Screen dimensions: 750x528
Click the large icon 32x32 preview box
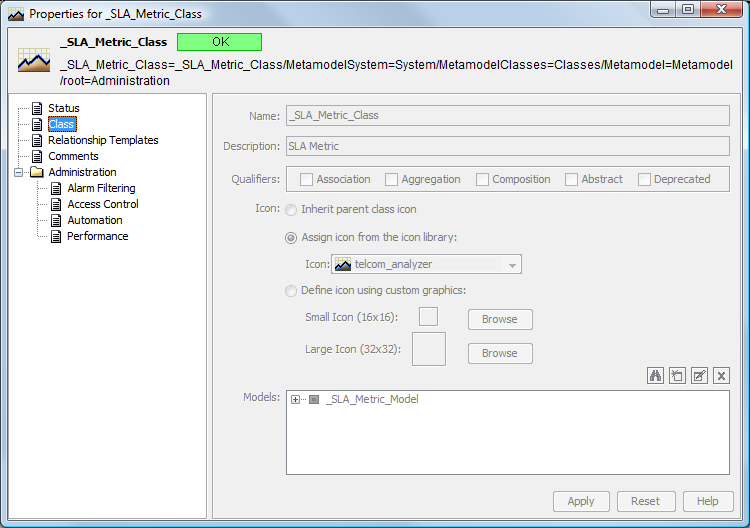[x=429, y=349]
